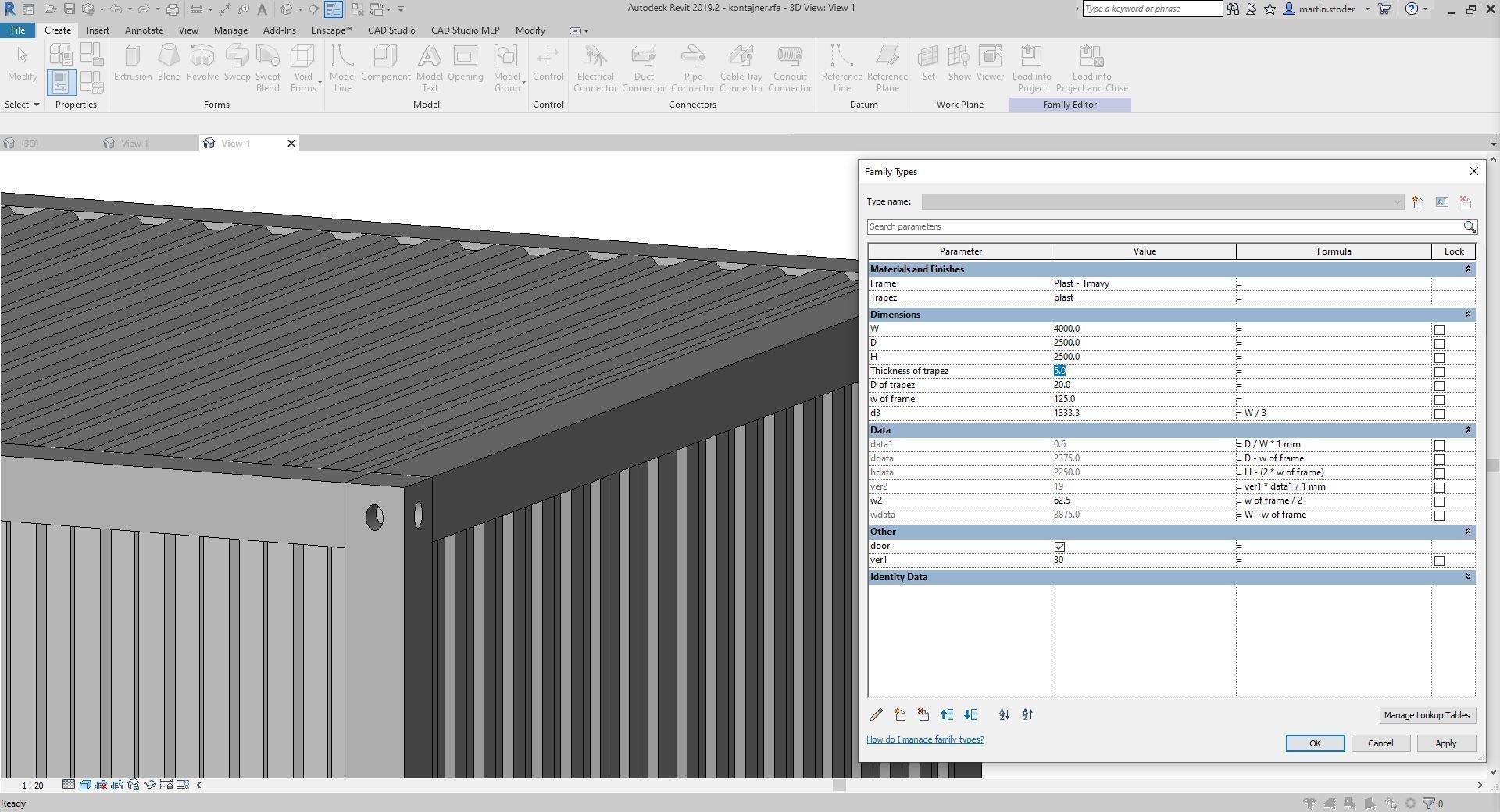
Task: Collapse the Materials and Finishes group
Action: [1467, 269]
